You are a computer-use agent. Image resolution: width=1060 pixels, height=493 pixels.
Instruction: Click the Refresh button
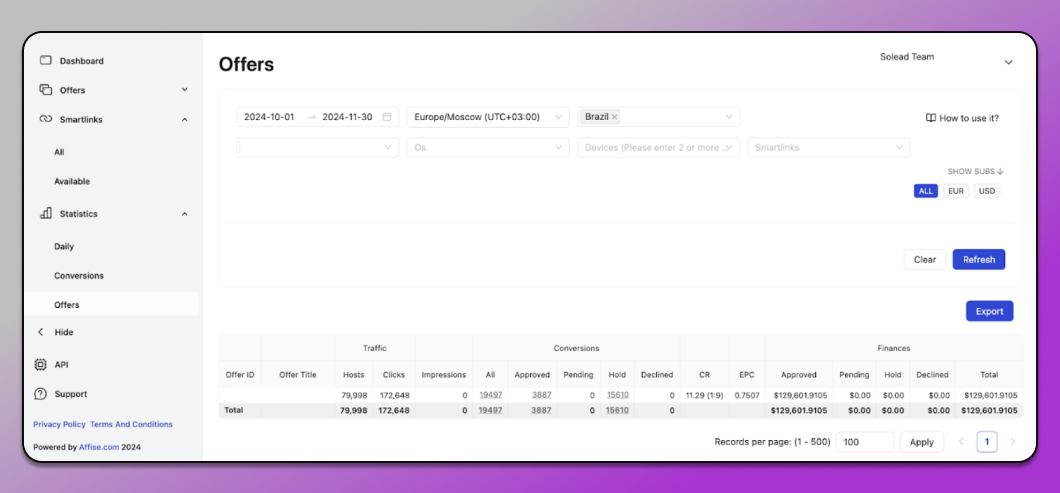point(978,260)
